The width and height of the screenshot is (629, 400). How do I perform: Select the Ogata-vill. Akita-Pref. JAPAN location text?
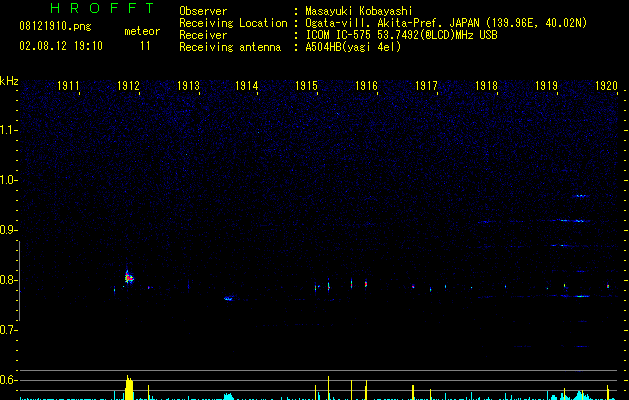click(446, 23)
